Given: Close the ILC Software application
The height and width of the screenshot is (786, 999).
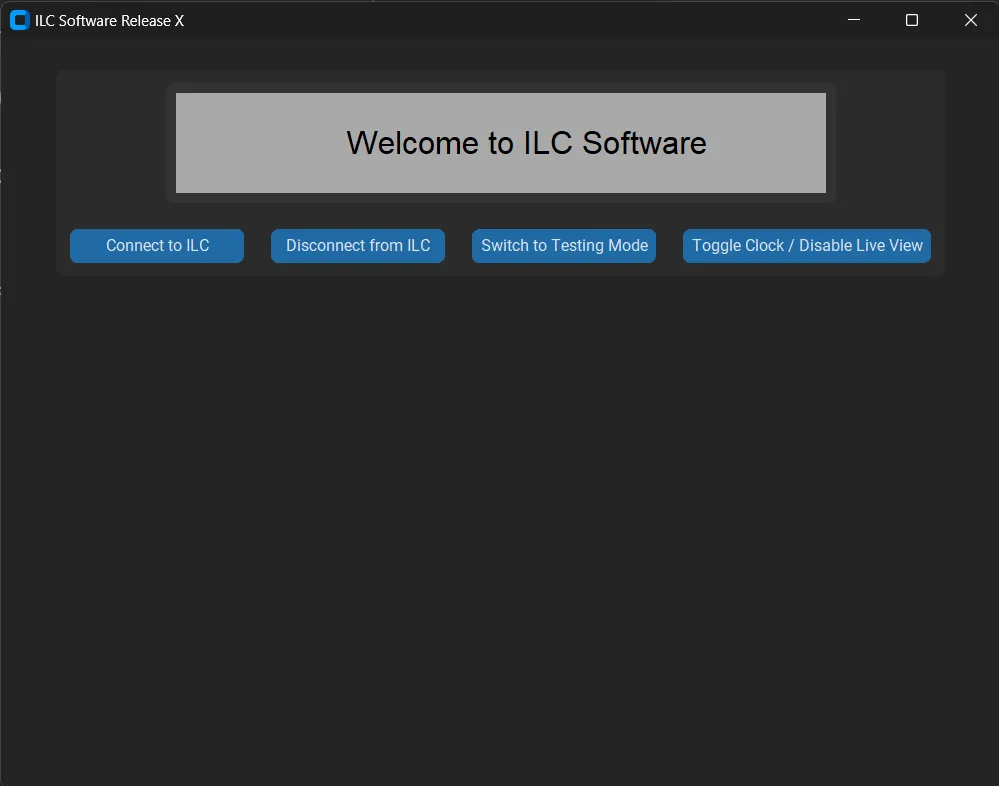Looking at the screenshot, I should (x=969, y=19).
